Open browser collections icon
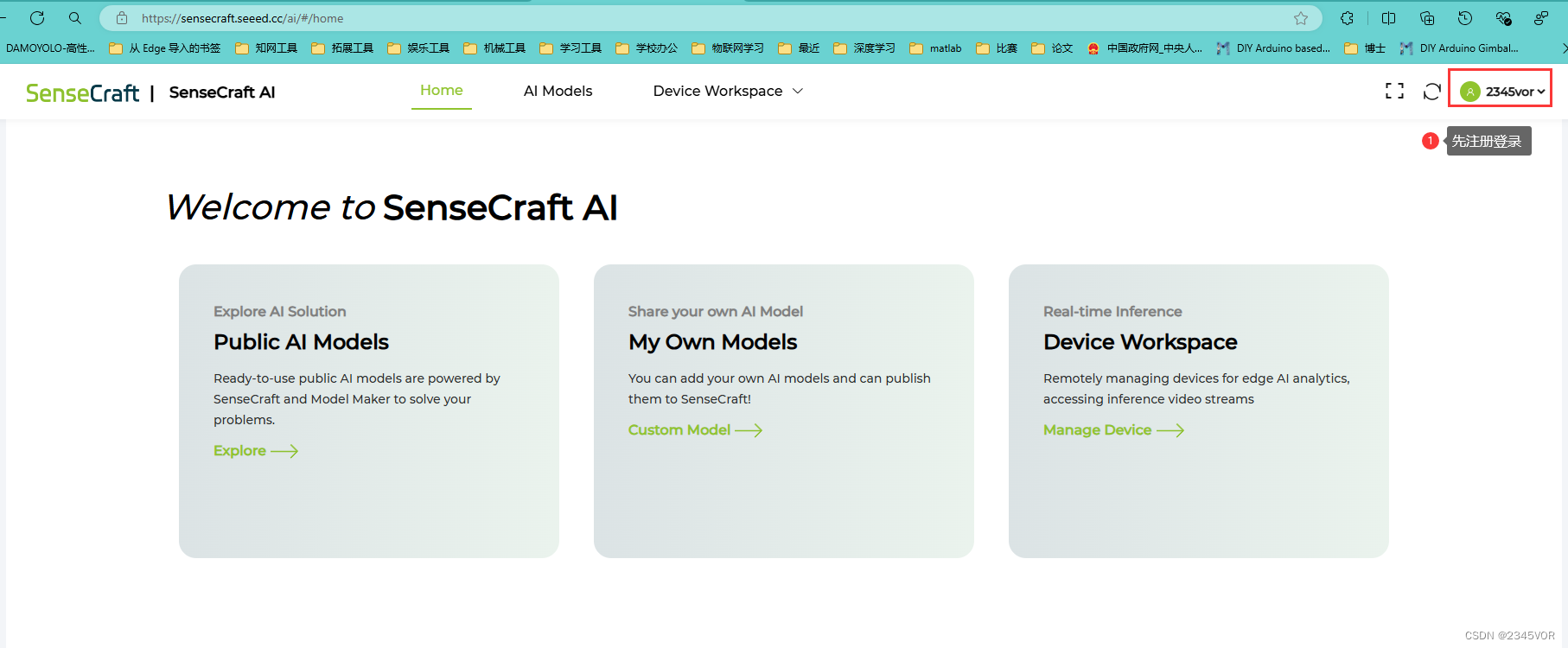 (1427, 18)
